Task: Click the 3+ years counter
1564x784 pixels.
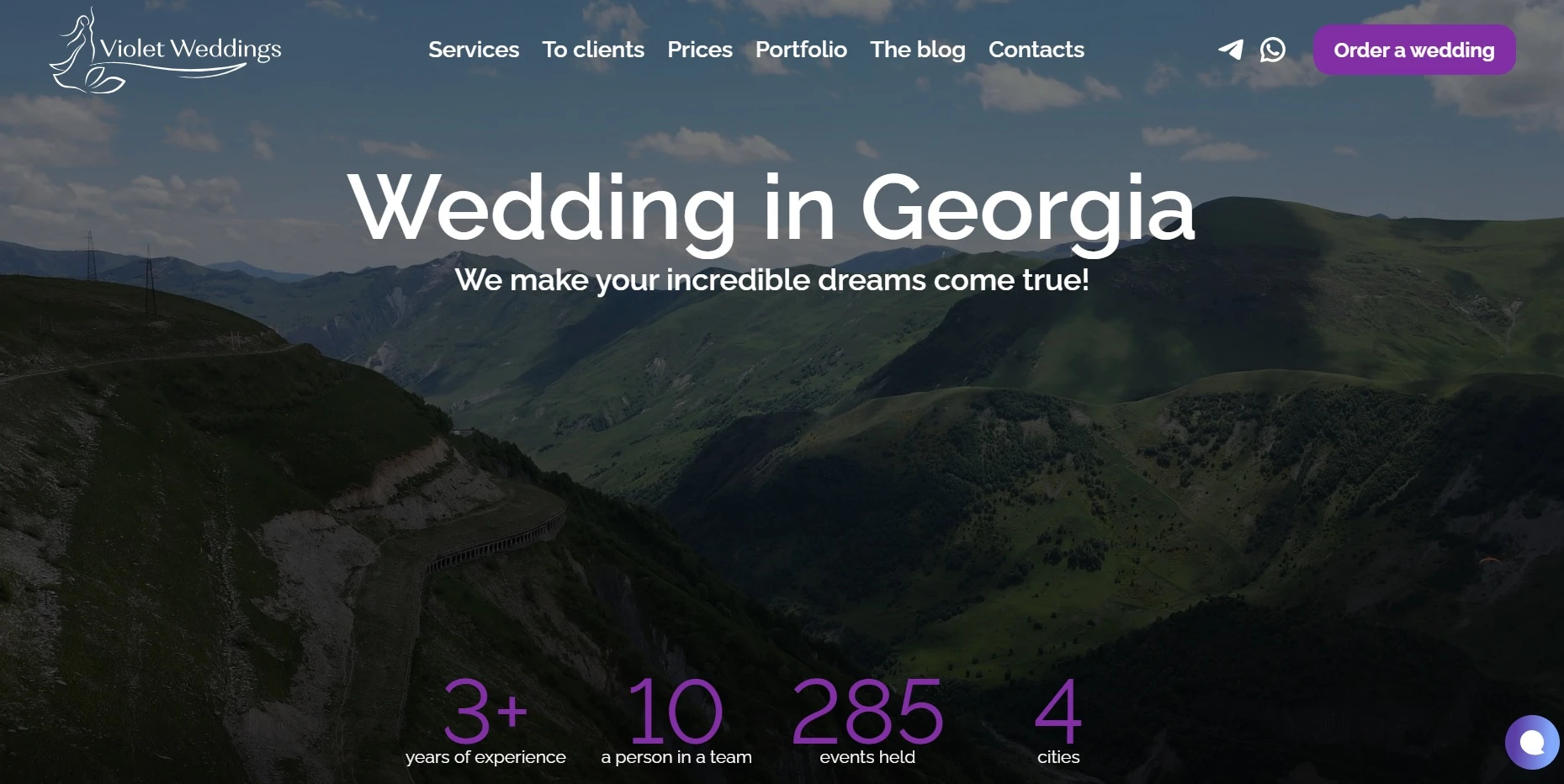Action: [485, 712]
